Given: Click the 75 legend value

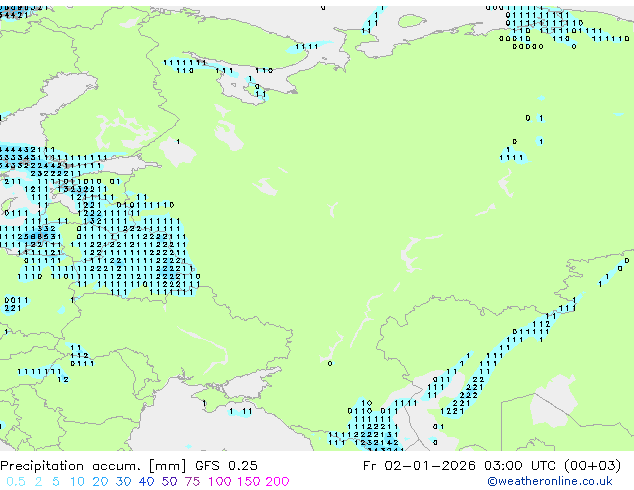Looking at the screenshot, I should tap(192, 482).
